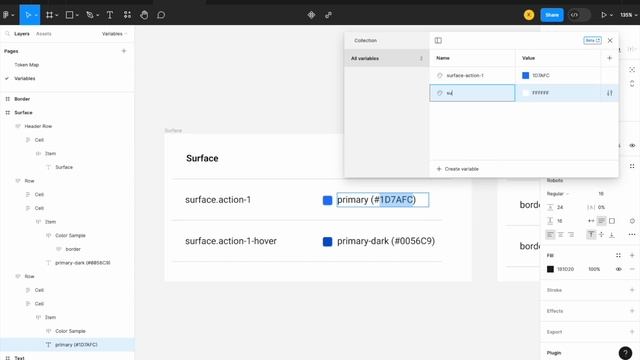Select All variables group

tap(386, 58)
